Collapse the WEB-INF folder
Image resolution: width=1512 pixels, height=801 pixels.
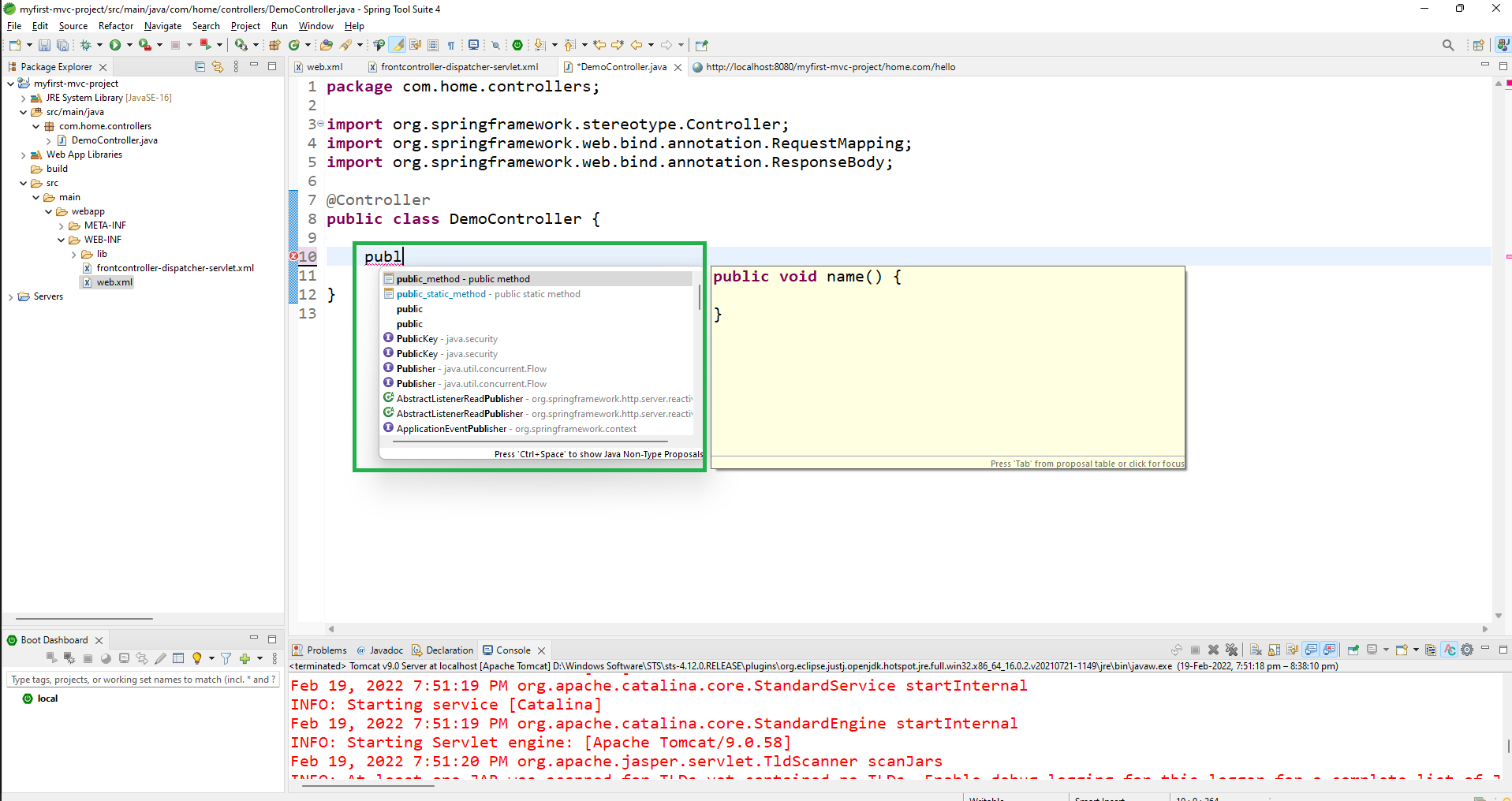(x=62, y=240)
